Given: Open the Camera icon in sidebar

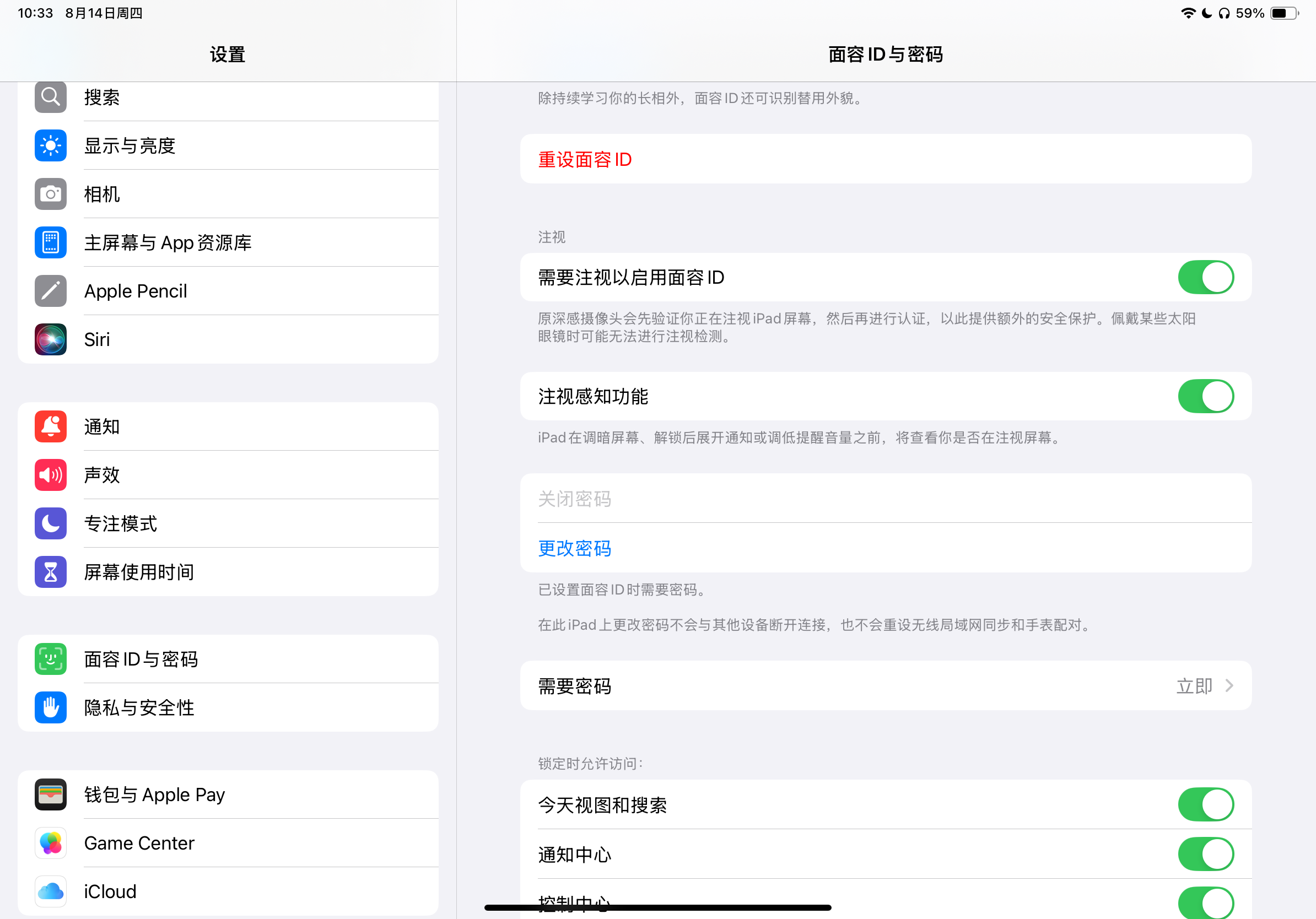Looking at the screenshot, I should (x=51, y=194).
